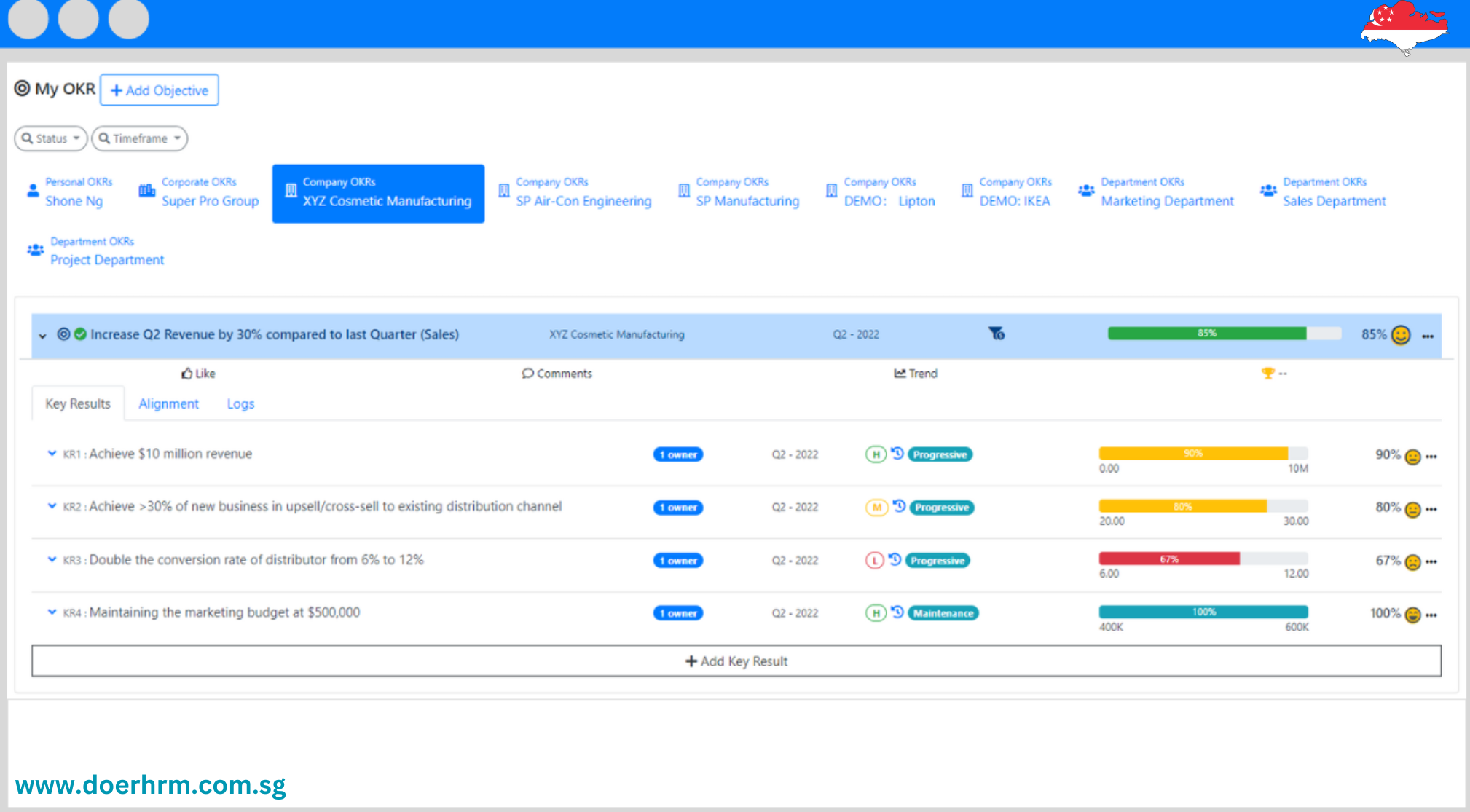Click the KR2 smiley status icon
Screen dimensions: 1470x812
coord(1413,509)
